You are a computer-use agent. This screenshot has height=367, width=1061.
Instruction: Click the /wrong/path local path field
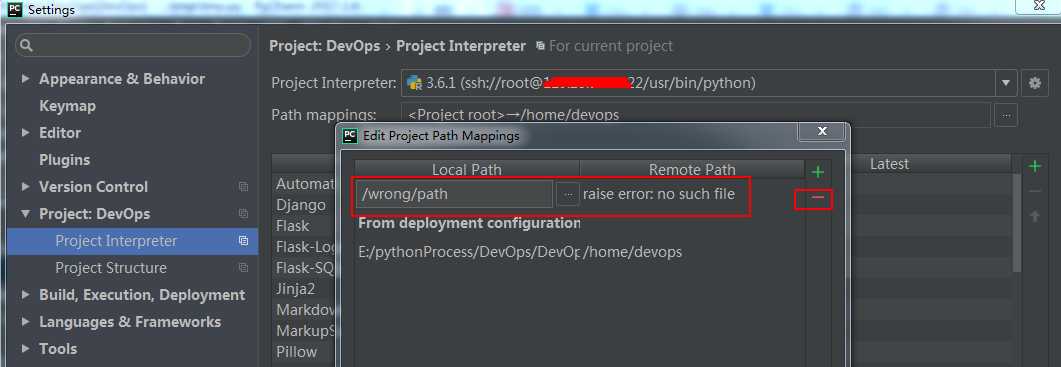pos(455,194)
